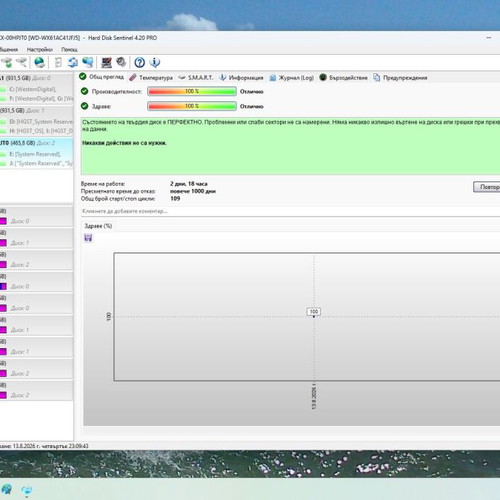Click the 'Никакви действия не са нужни.' text
Viewport: 500px width, 500px height.
[124, 143]
